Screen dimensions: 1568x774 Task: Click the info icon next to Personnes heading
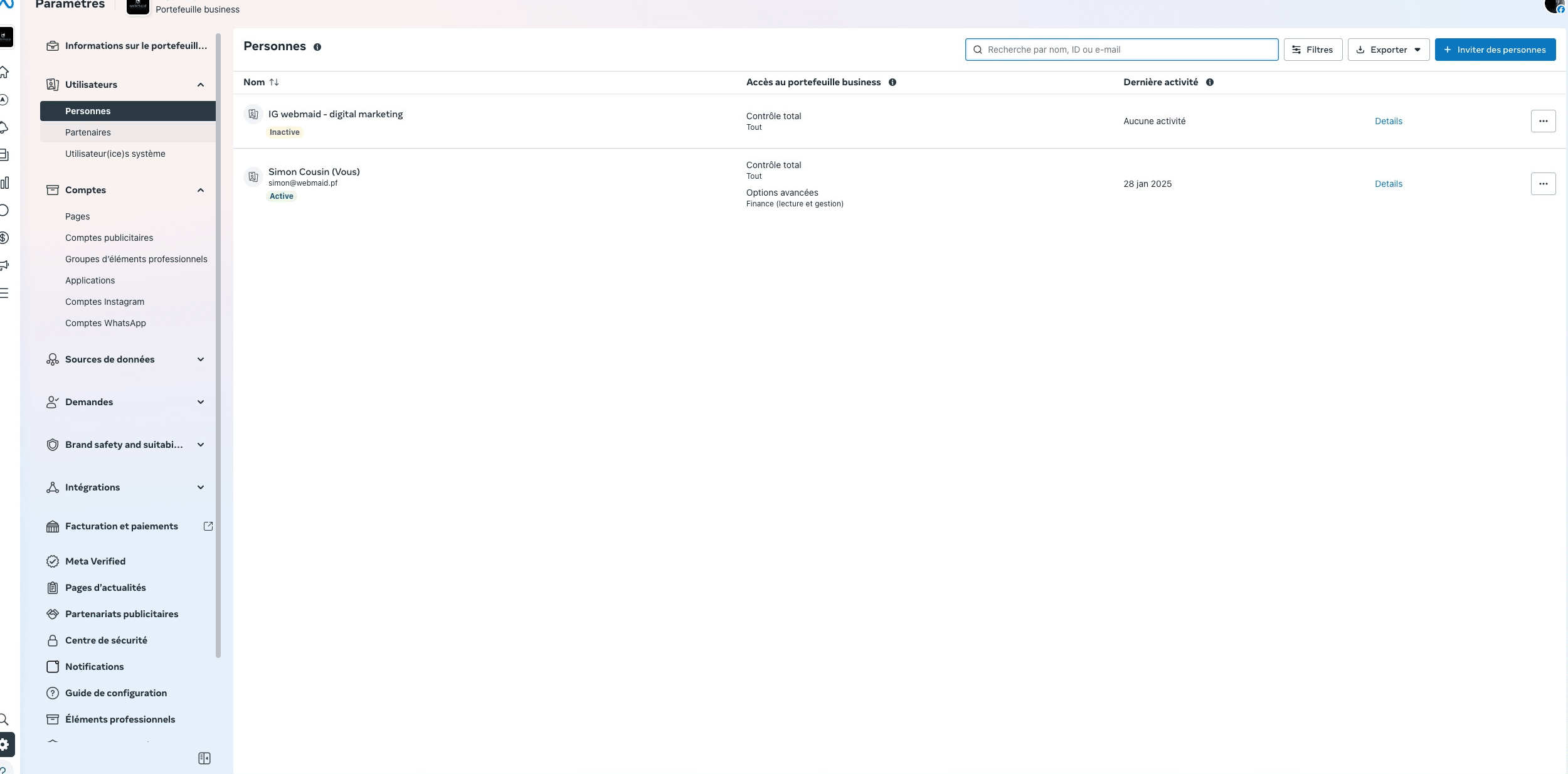(x=317, y=47)
